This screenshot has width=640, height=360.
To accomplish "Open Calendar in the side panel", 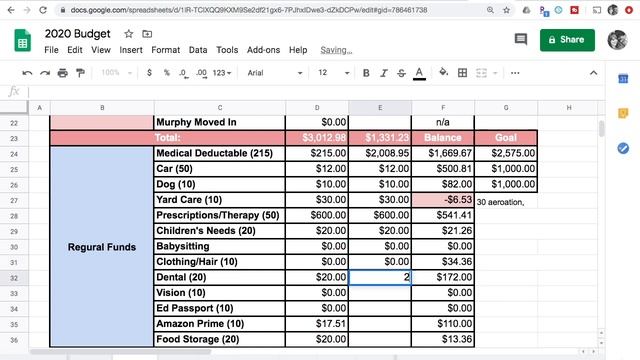I will [623, 79].
